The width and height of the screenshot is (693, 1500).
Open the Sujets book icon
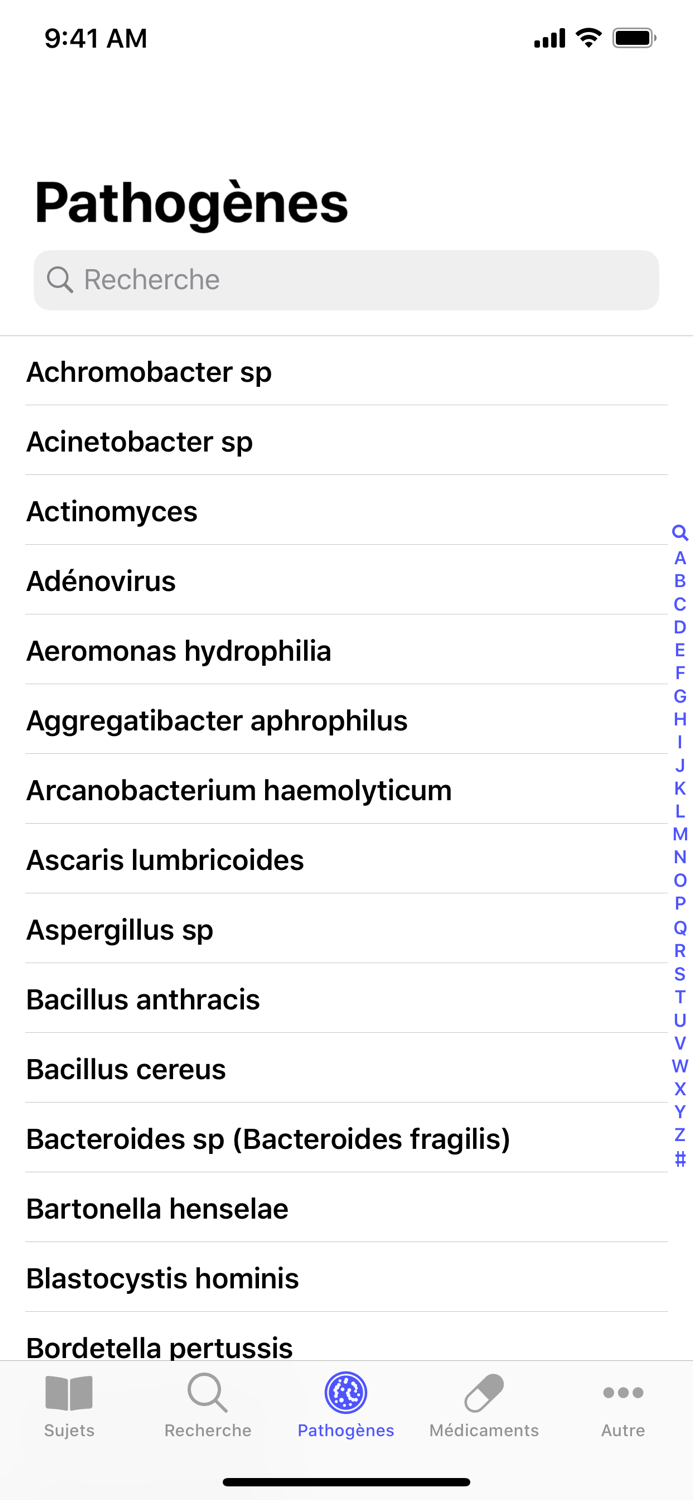click(x=68, y=1393)
